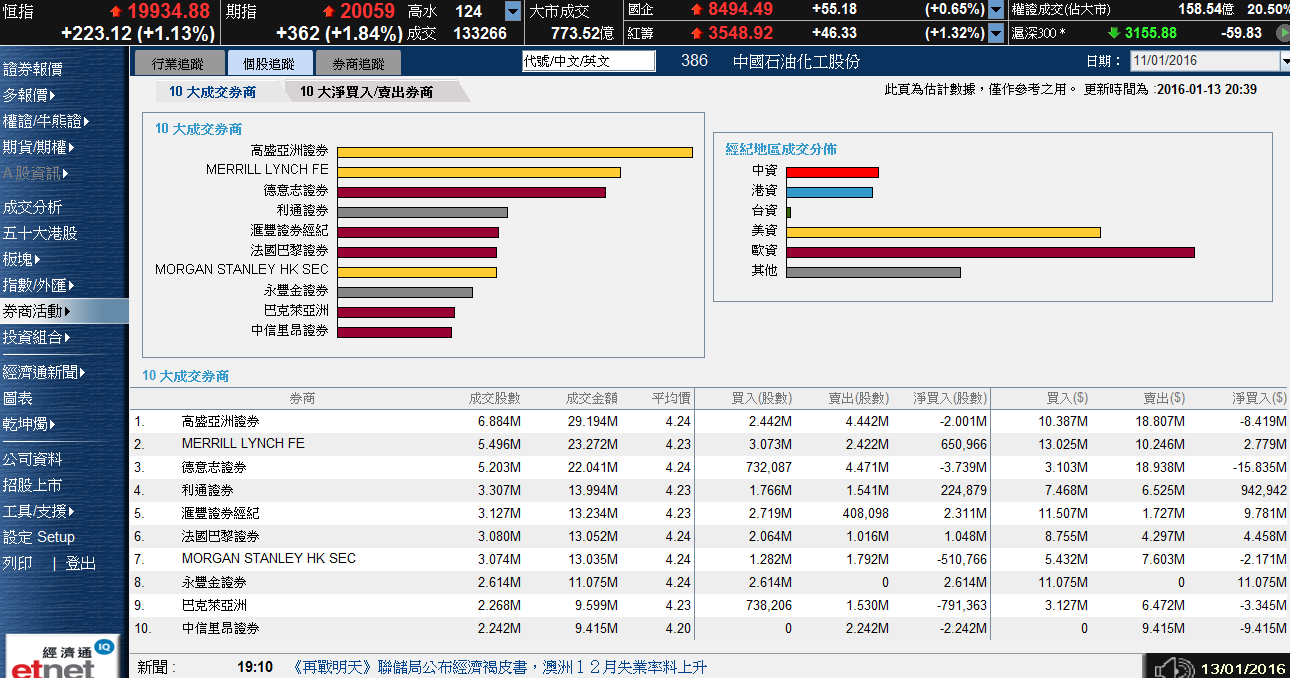1290x678 pixels.
Task: Click the speaker volume icon
Action: pos(1172,668)
